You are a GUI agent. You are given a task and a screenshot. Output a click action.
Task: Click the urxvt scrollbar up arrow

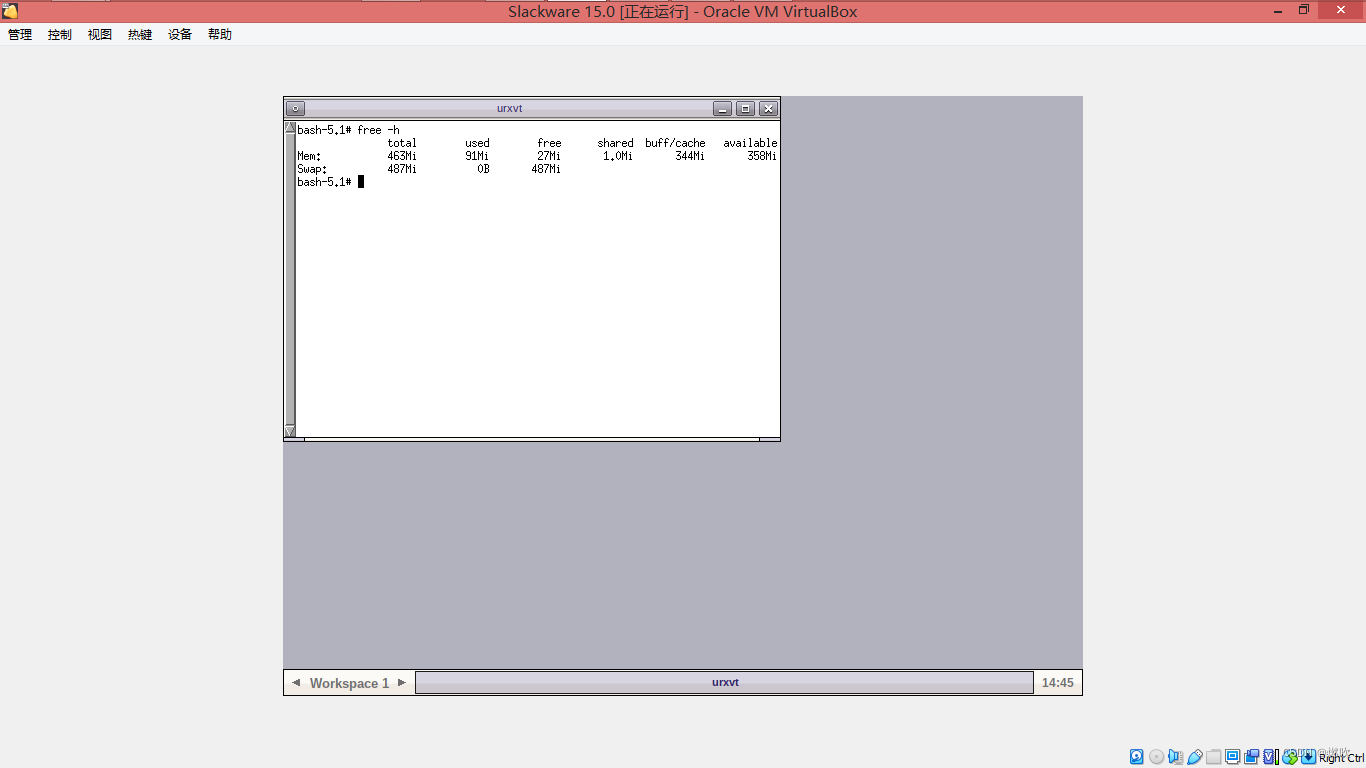tap(290, 128)
